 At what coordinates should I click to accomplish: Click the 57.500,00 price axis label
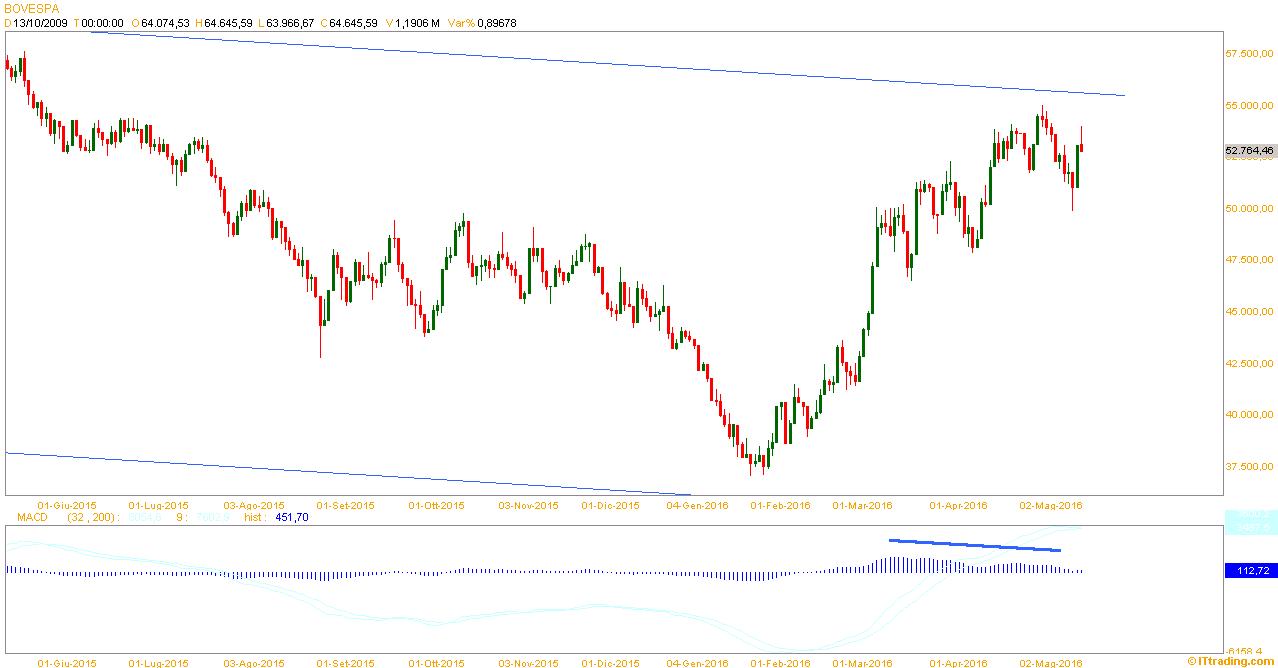tap(1249, 53)
